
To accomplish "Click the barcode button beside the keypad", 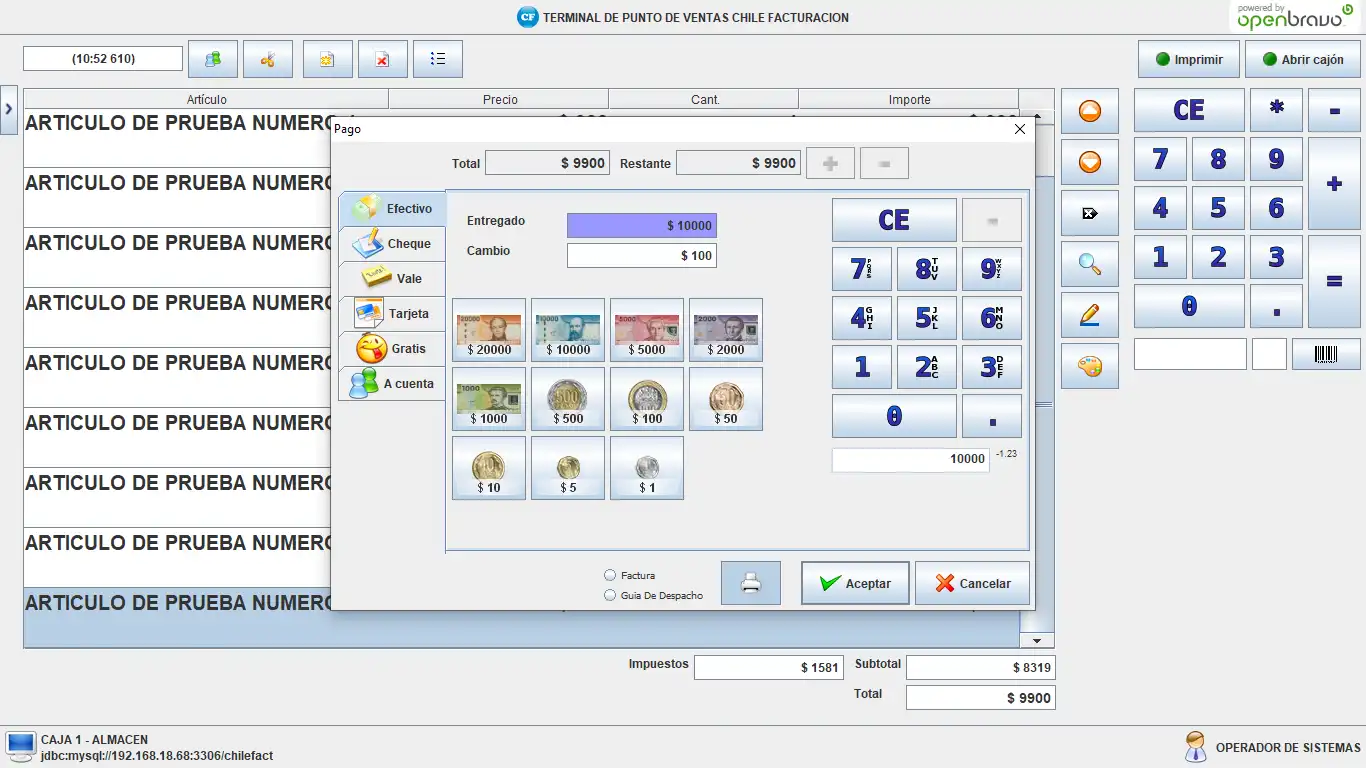I will click(x=1326, y=354).
